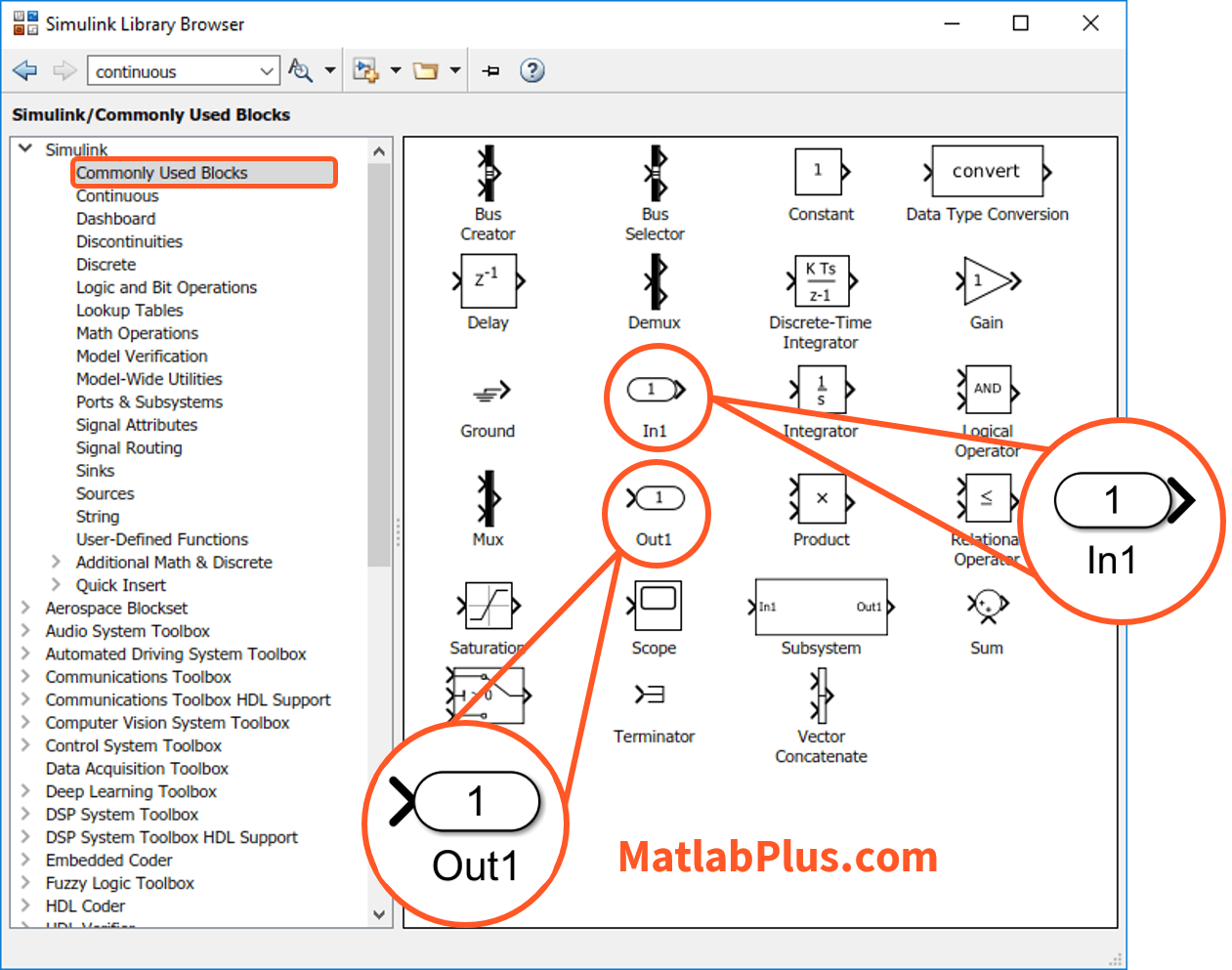The width and height of the screenshot is (1232, 970).
Task: Toggle the stay-on-top pin button
Action: pyautogui.click(x=490, y=70)
